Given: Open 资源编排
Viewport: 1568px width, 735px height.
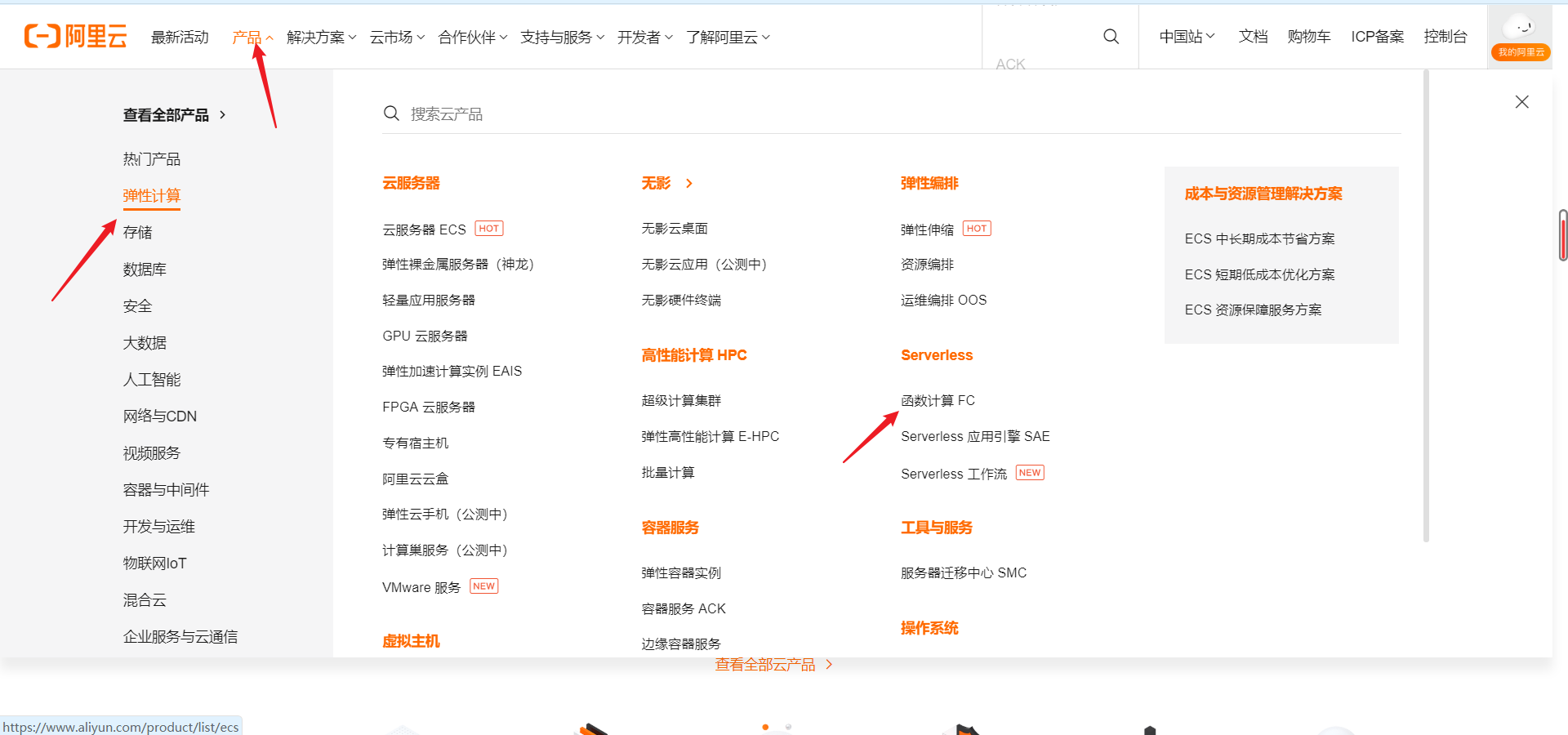Looking at the screenshot, I should pos(928,265).
